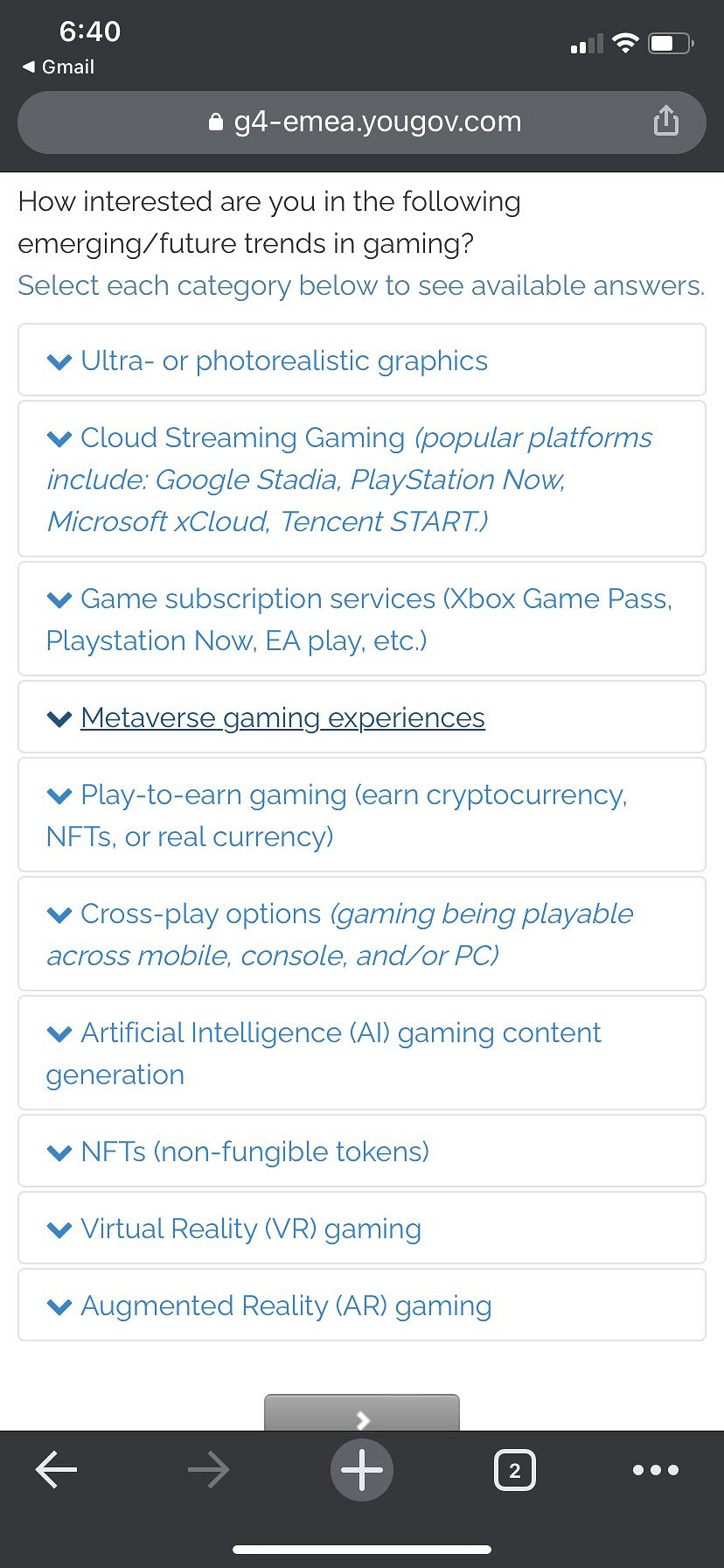This screenshot has width=724, height=1568.
Task: Tap the g4-emea.yougov.com address field
Action: point(378,122)
